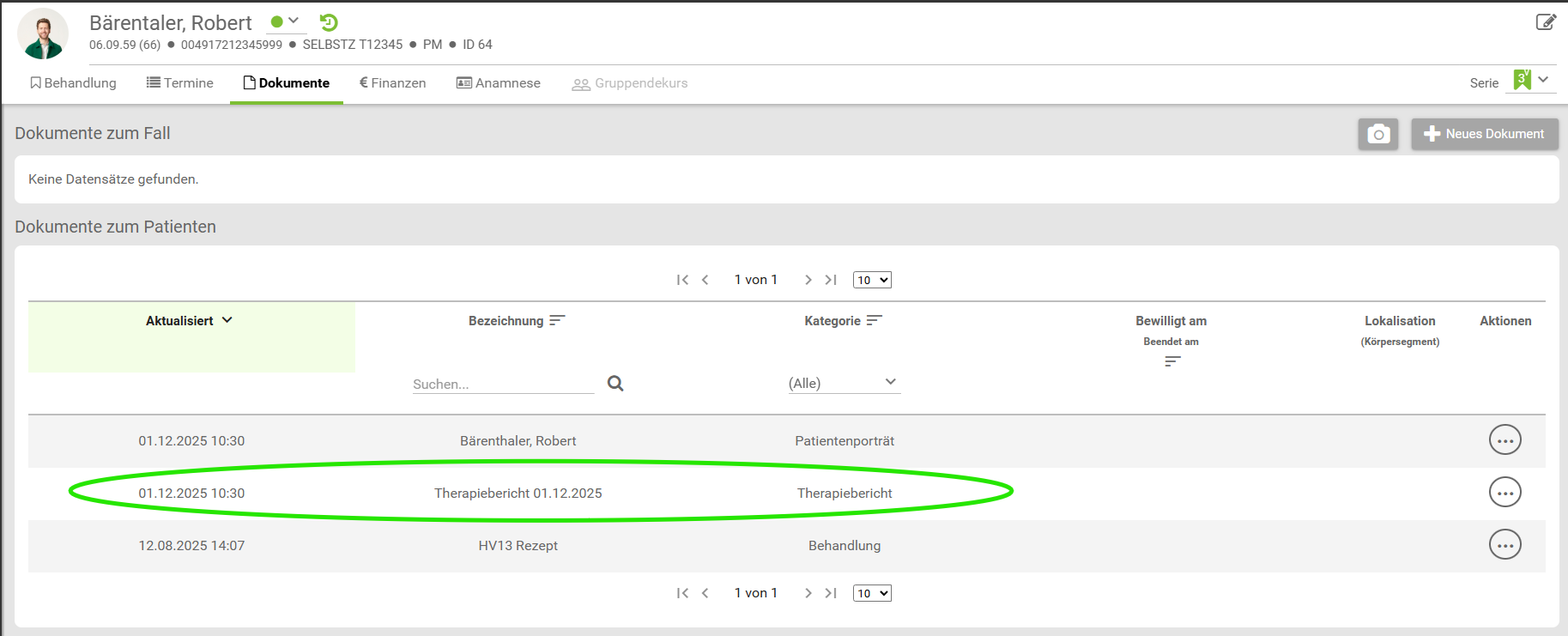Sort by Bezeichnung column filter icon
This screenshot has height=636, width=1568.
pos(557,321)
